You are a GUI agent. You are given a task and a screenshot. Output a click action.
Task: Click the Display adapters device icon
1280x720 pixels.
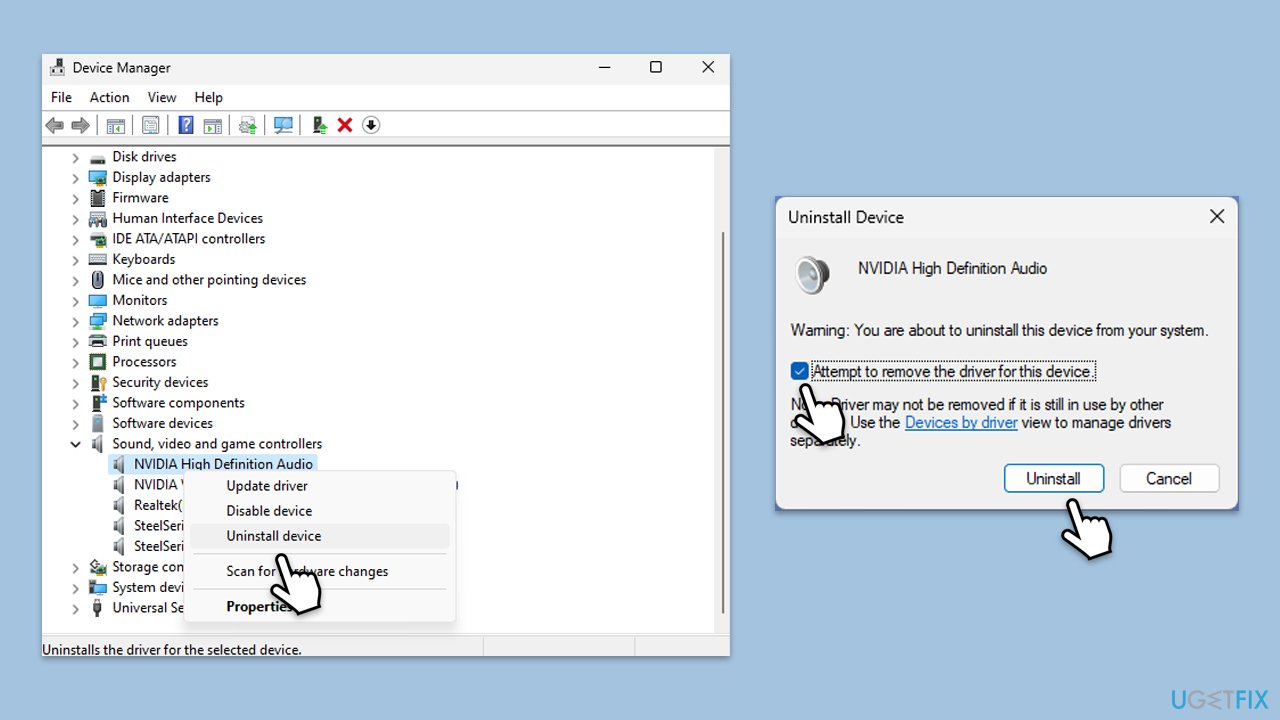point(98,177)
